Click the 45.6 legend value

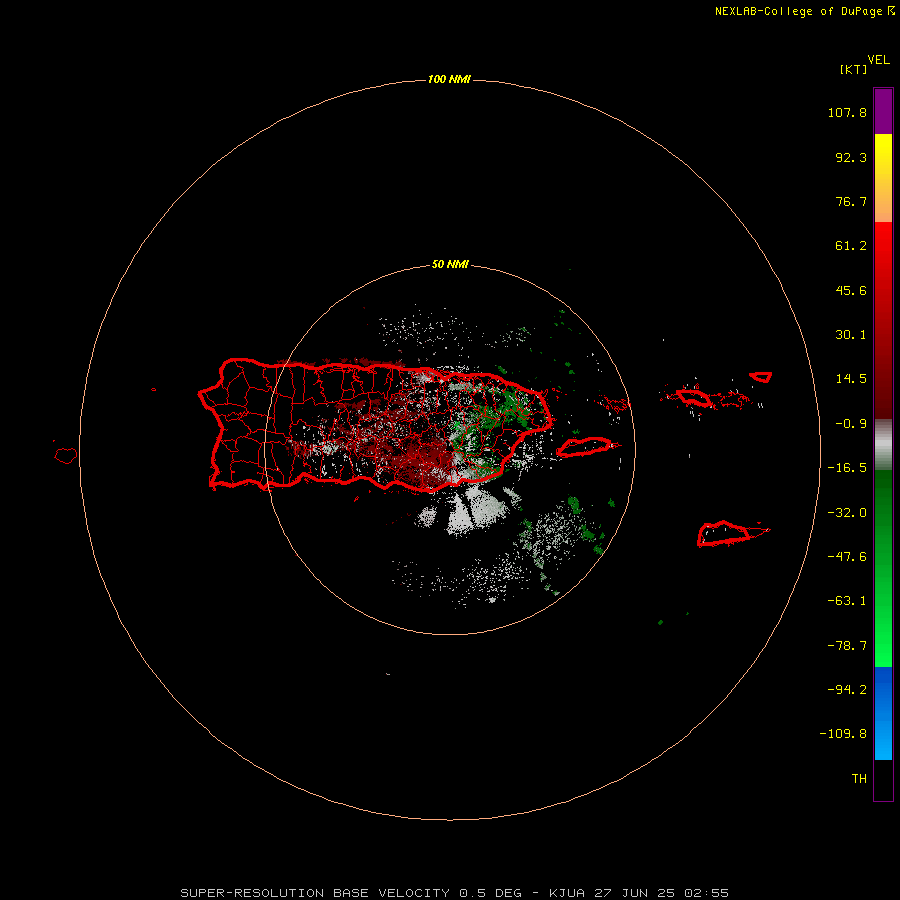point(851,290)
